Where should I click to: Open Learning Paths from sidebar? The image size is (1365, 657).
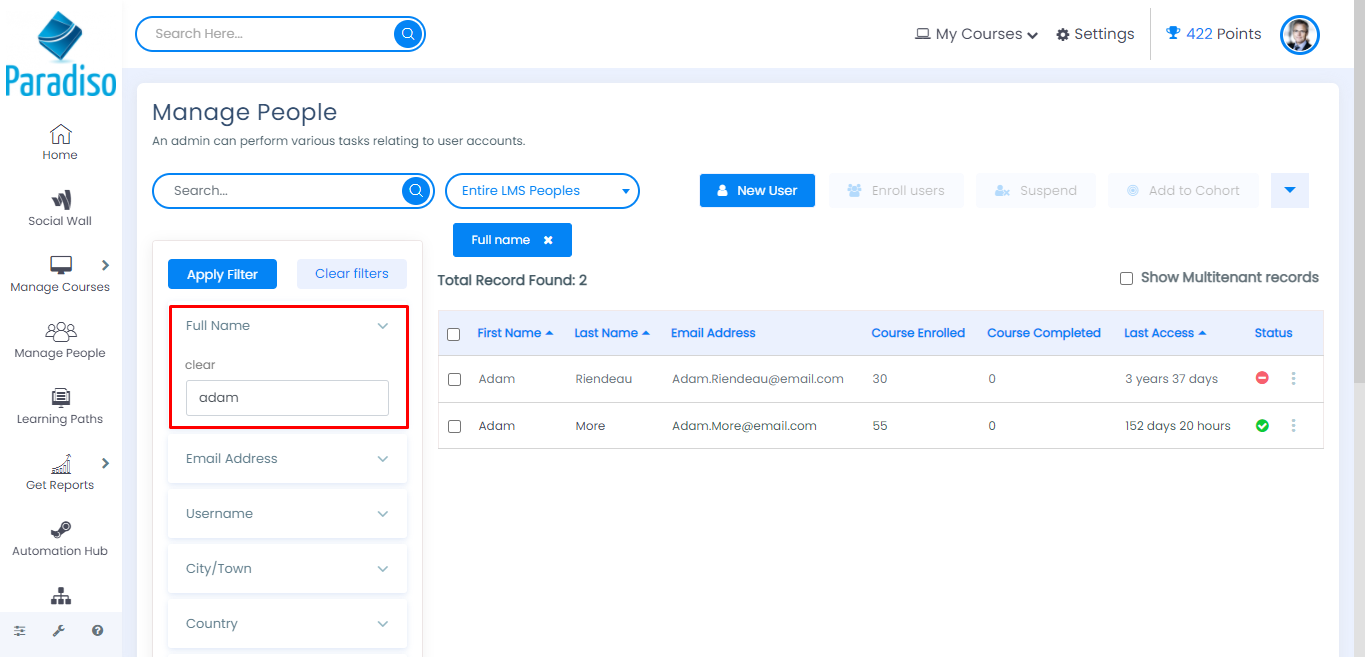point(60,398)
